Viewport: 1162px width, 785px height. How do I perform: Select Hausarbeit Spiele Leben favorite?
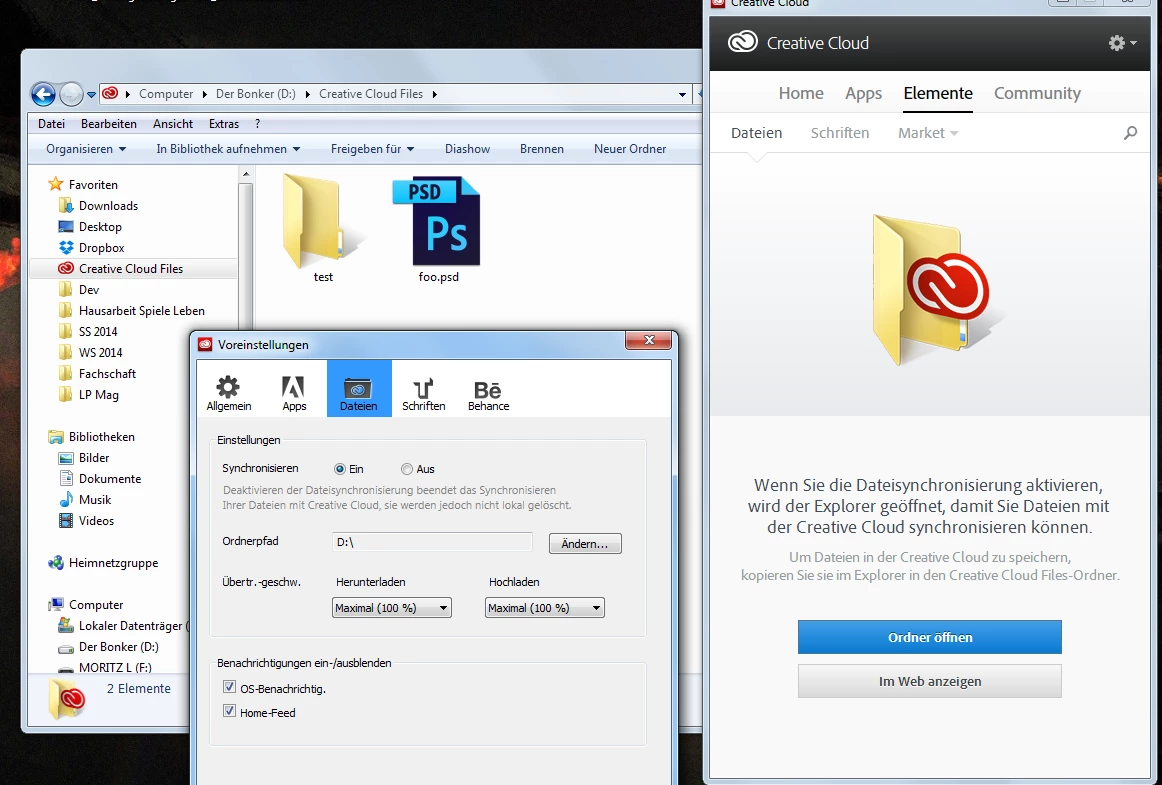pos(142,311)
